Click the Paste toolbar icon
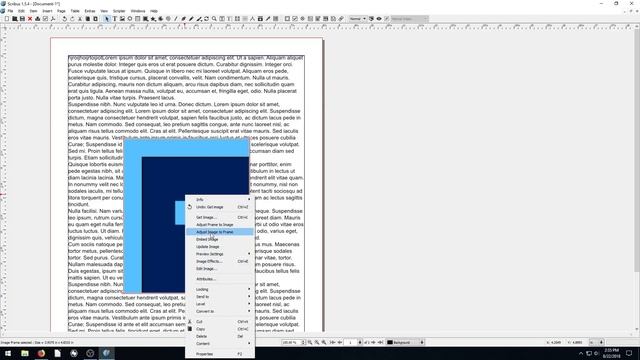 95,19
